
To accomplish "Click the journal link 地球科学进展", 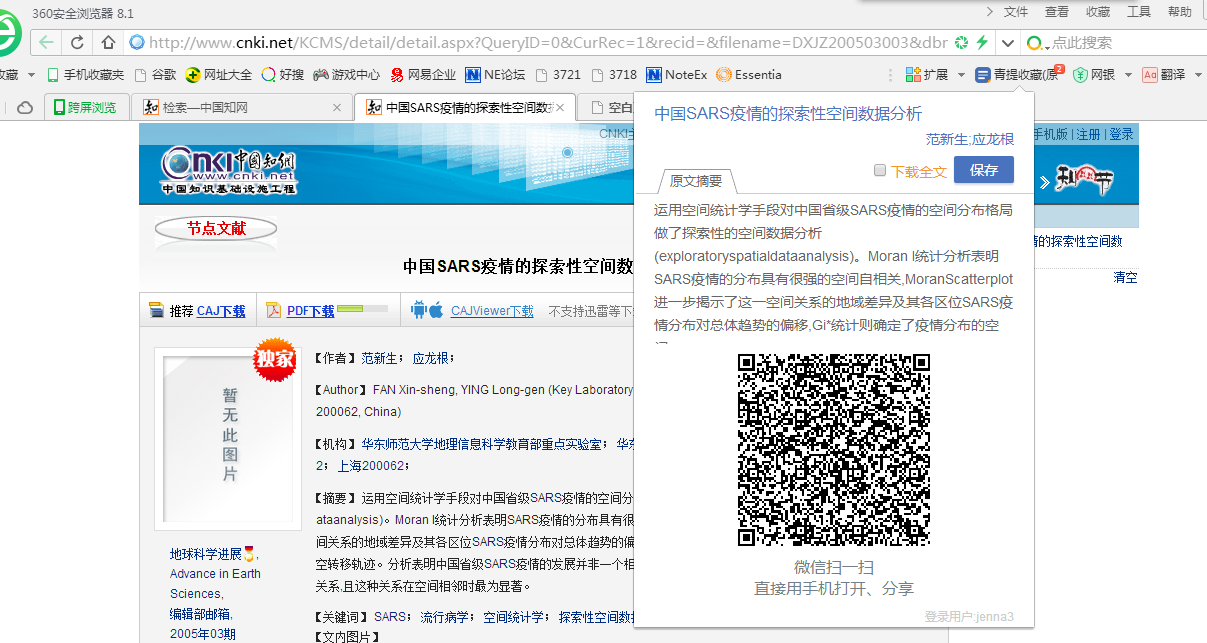I will (x=206, y=554).
